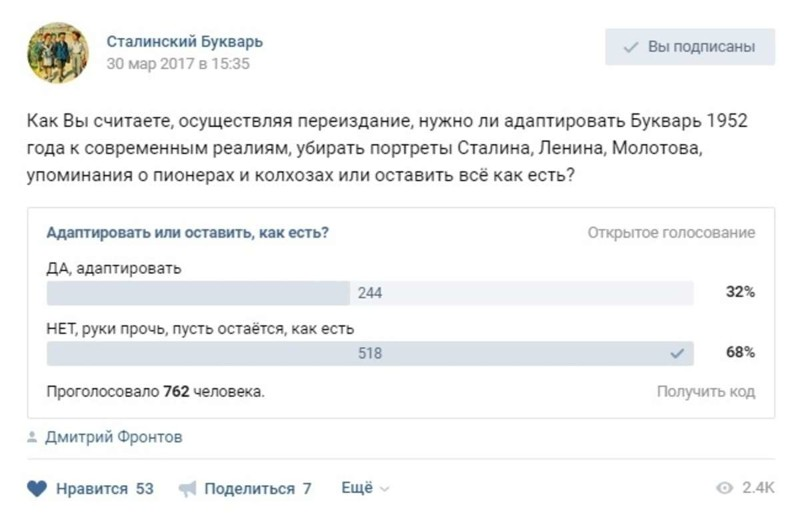Open post timestamp 30 мар 2017
Viewport: 800px width, 515px height.
coord(178,64)
